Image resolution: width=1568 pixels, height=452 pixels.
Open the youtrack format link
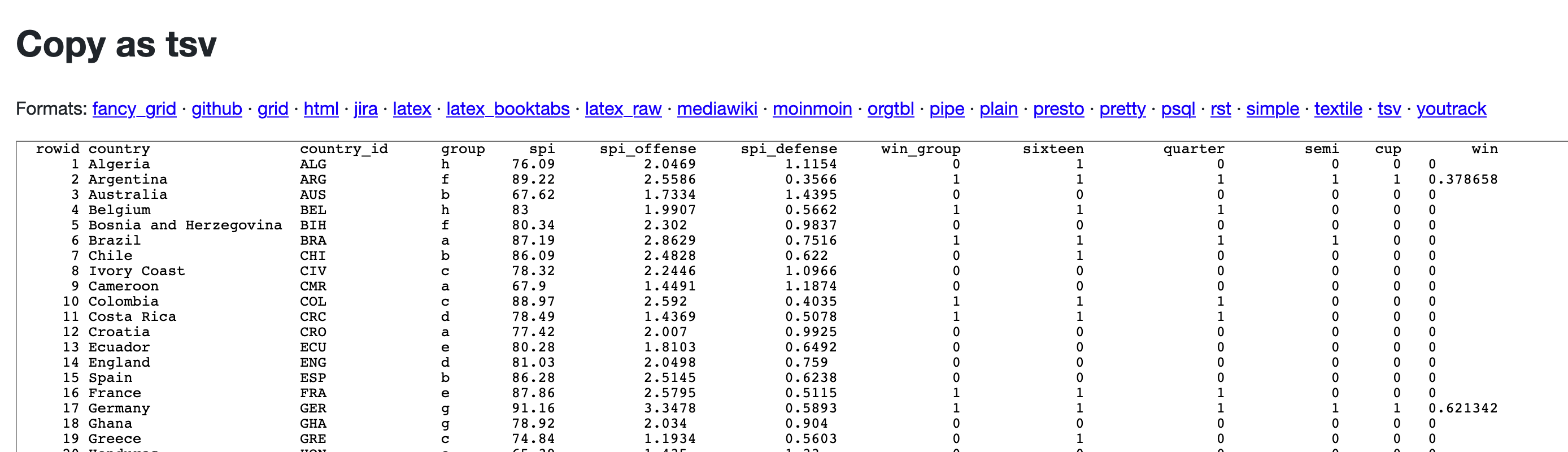tap(1451, 108)
